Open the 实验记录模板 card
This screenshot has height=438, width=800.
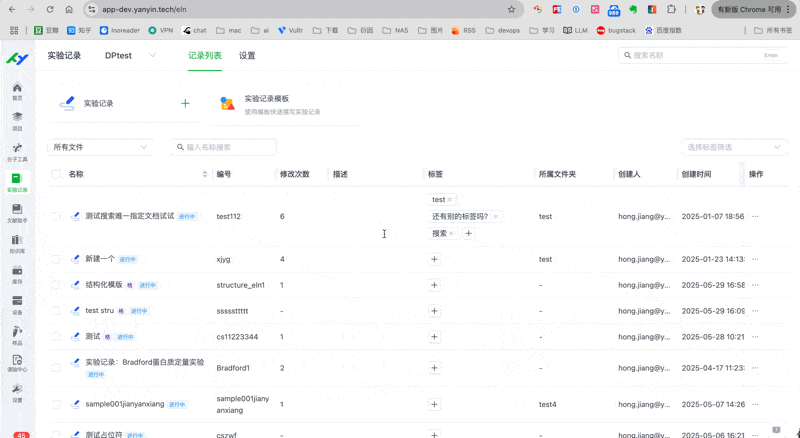[286, 105]
